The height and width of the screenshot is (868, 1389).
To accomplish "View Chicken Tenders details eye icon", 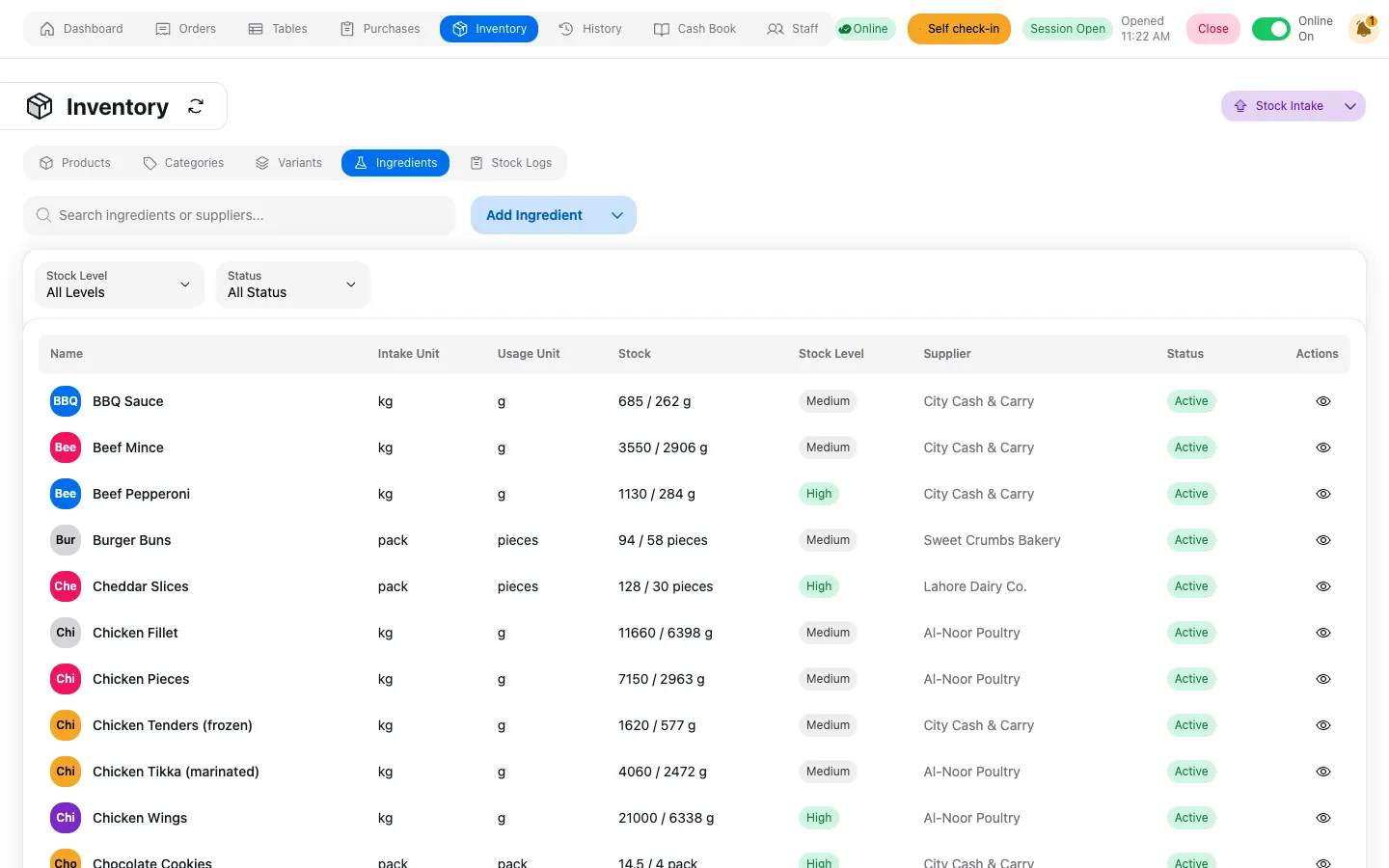I will coord(1323,725).
